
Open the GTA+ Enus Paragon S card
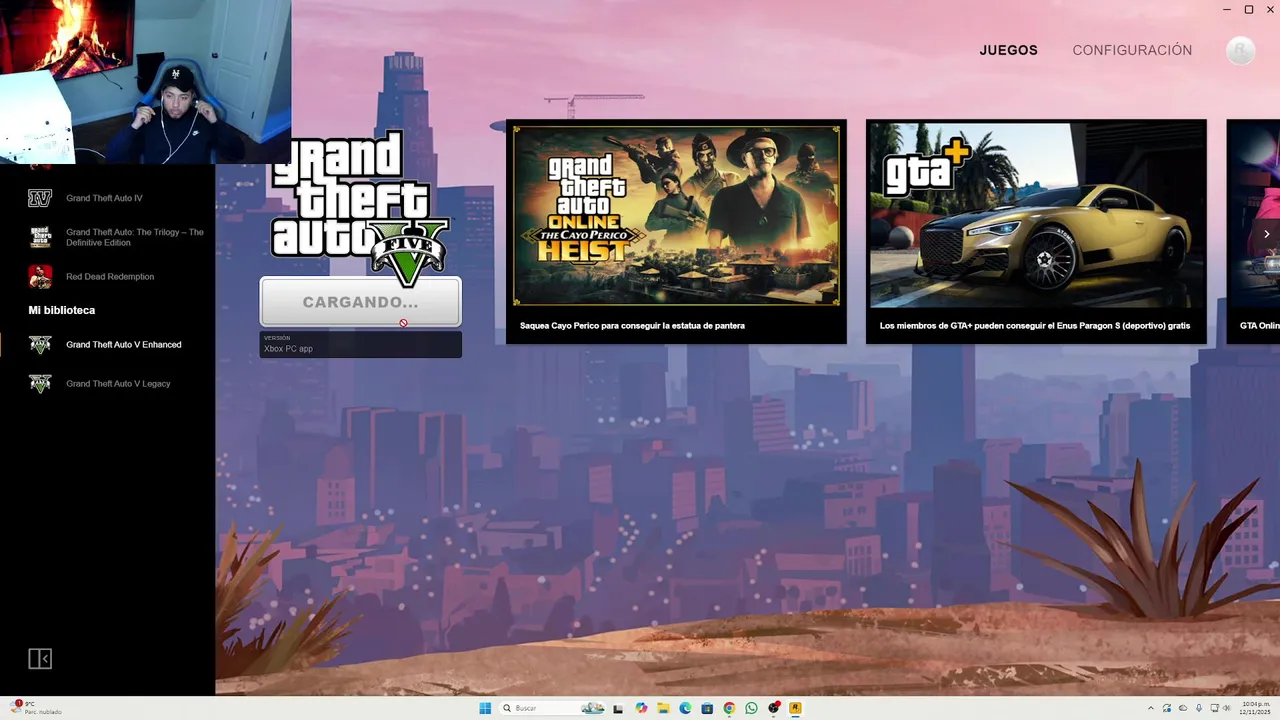pyautogui.click(x=1036, y=231)
